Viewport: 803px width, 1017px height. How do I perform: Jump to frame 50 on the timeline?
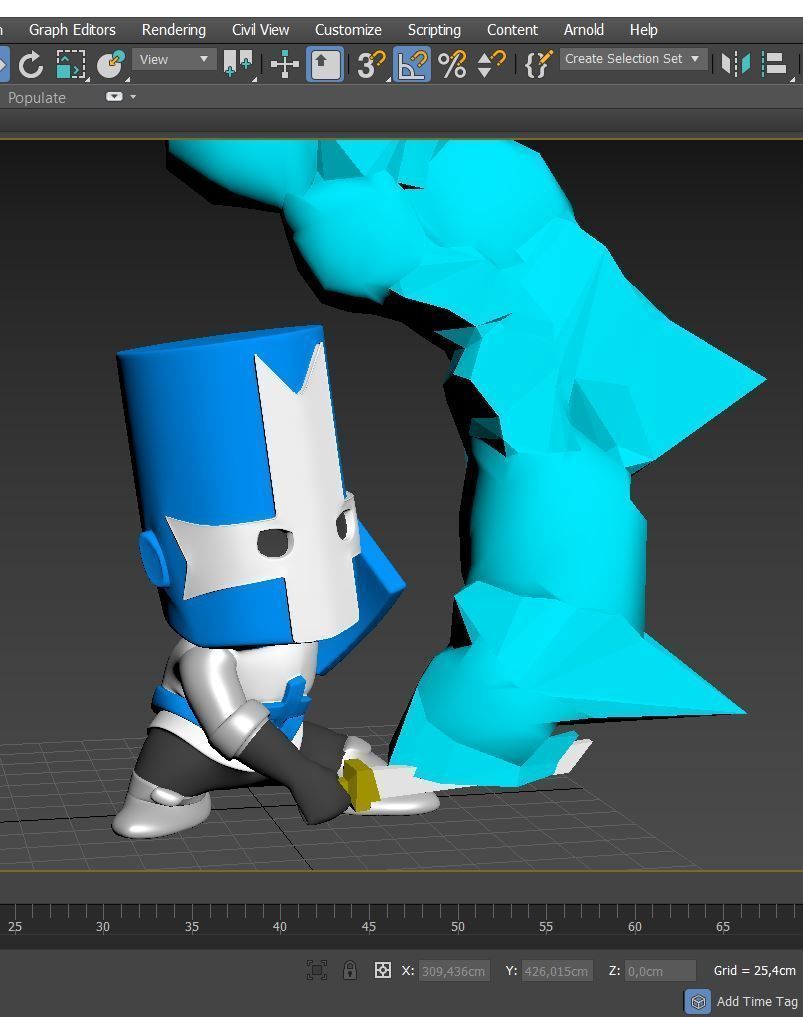pos(457,927)
